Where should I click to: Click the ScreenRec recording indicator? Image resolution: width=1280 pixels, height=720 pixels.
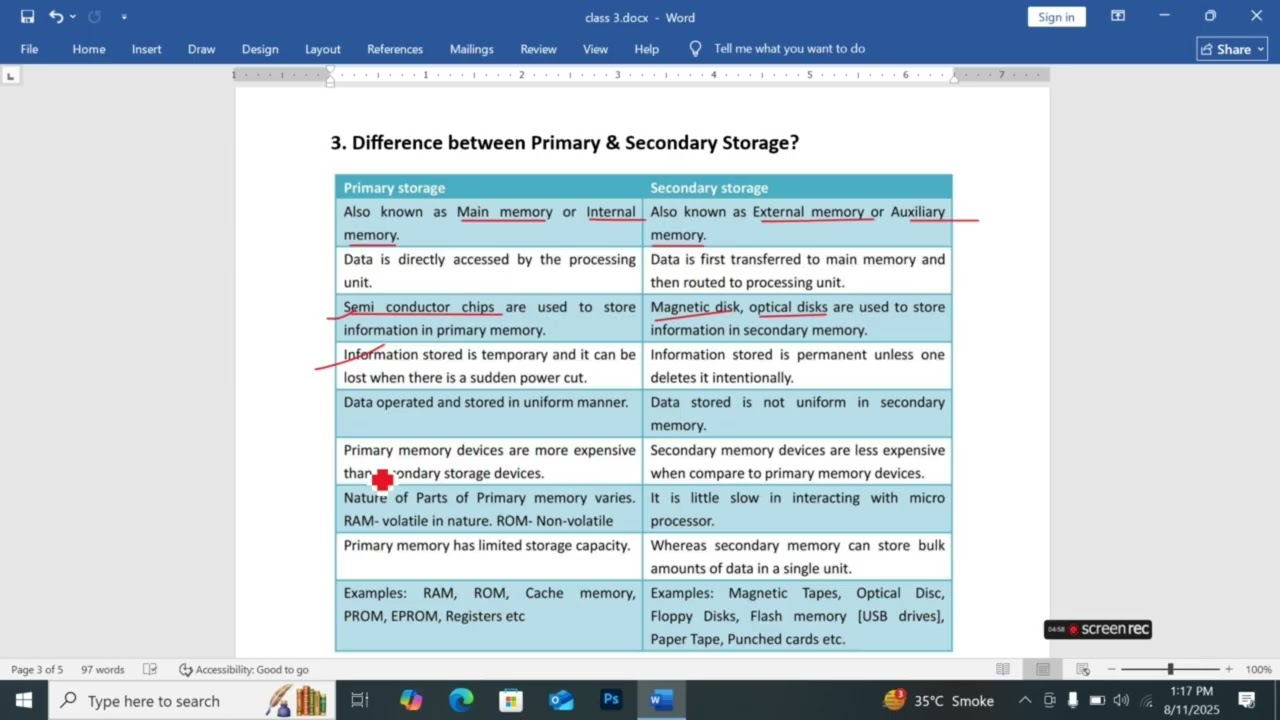(x=1098, y=629)
